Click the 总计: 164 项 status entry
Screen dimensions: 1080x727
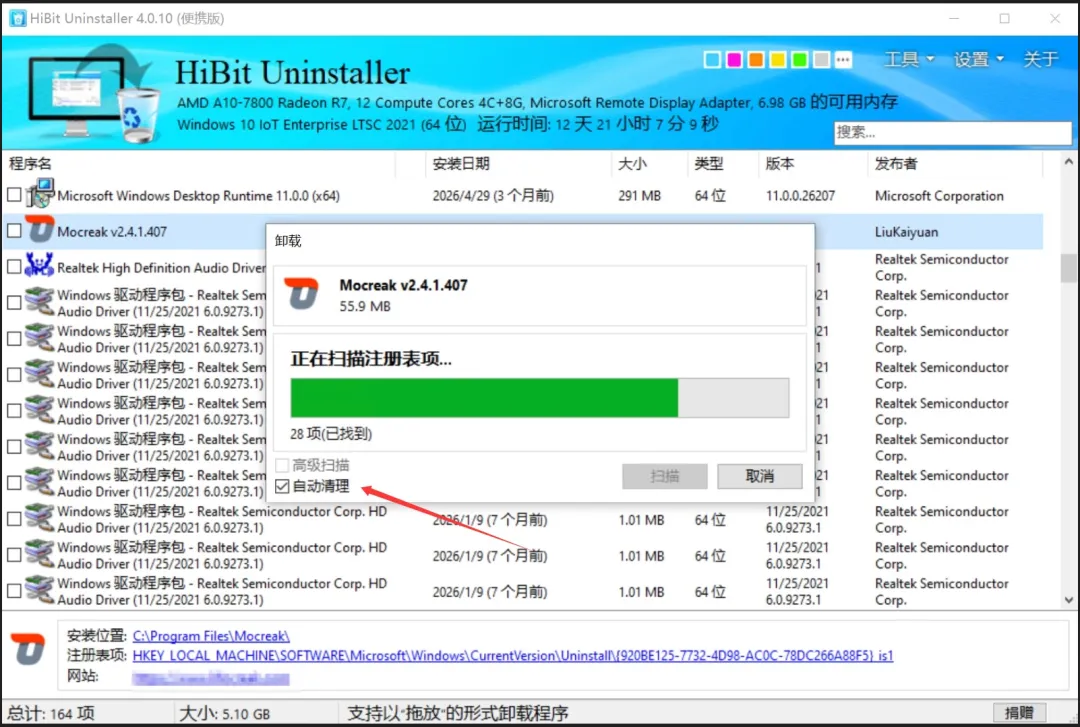(51, 713)
